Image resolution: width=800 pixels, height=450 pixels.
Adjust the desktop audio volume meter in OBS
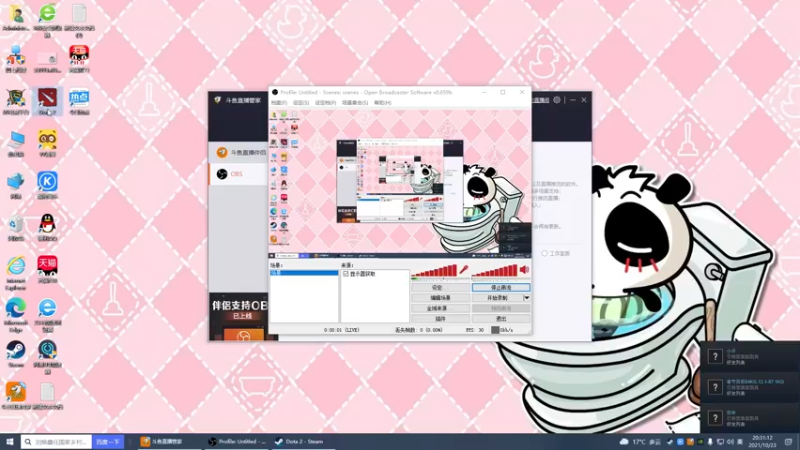(494, 270)
